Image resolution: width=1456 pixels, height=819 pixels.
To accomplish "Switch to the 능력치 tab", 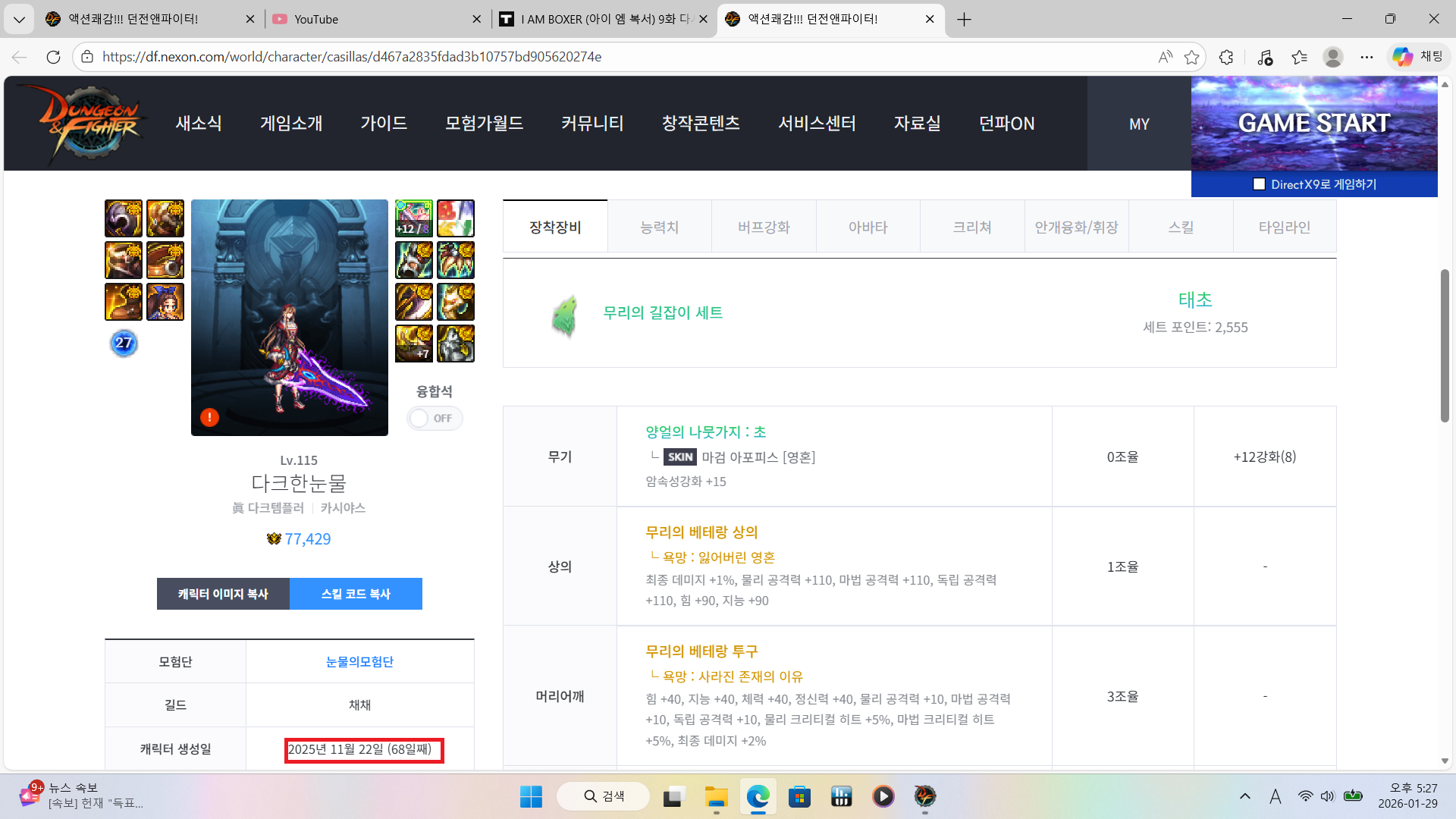I will pos(659,227).
